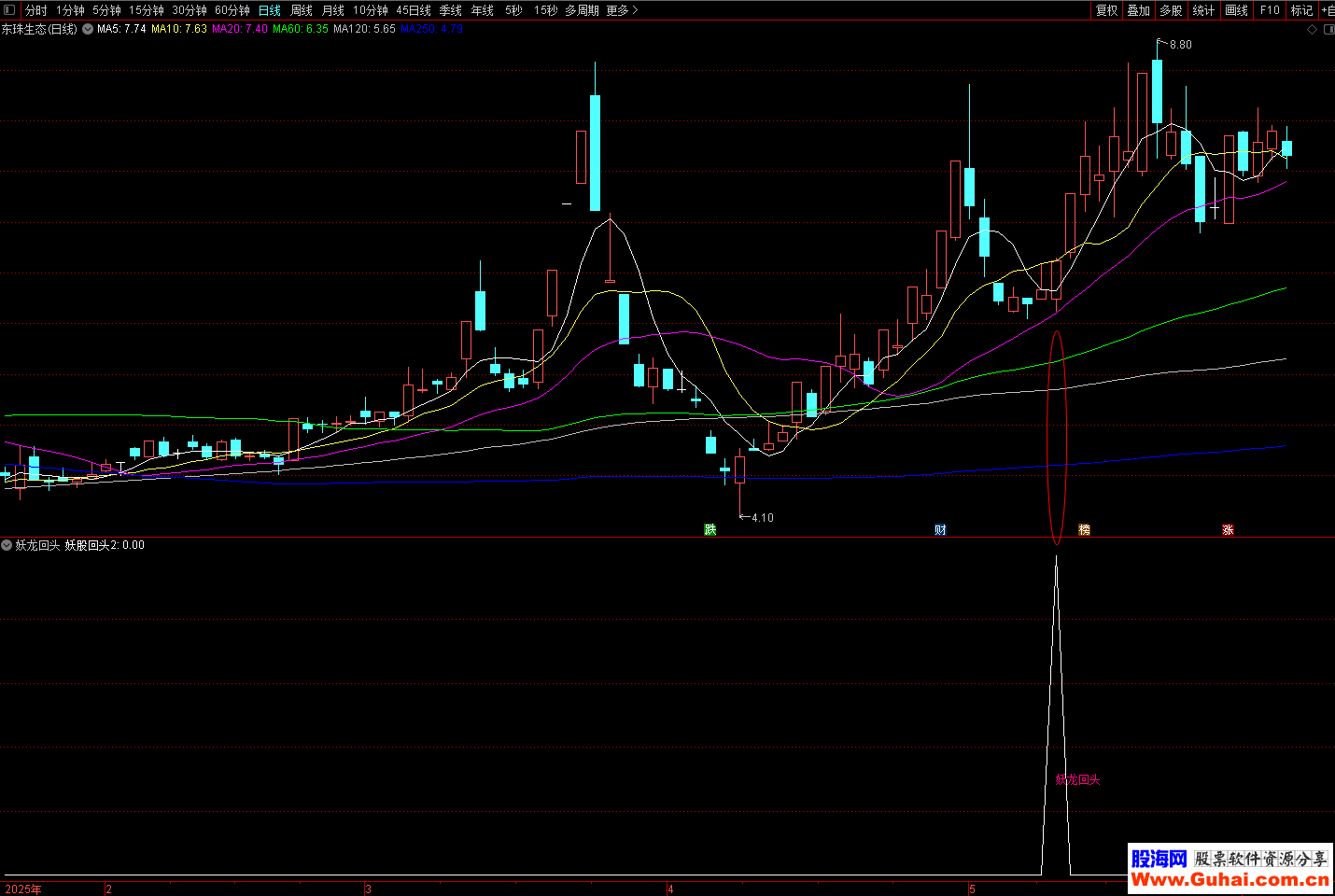1335x896 pixels.
Task: Click the 妖股回头2: 0.00 indicator value
Action: click(x=105, y=545)
